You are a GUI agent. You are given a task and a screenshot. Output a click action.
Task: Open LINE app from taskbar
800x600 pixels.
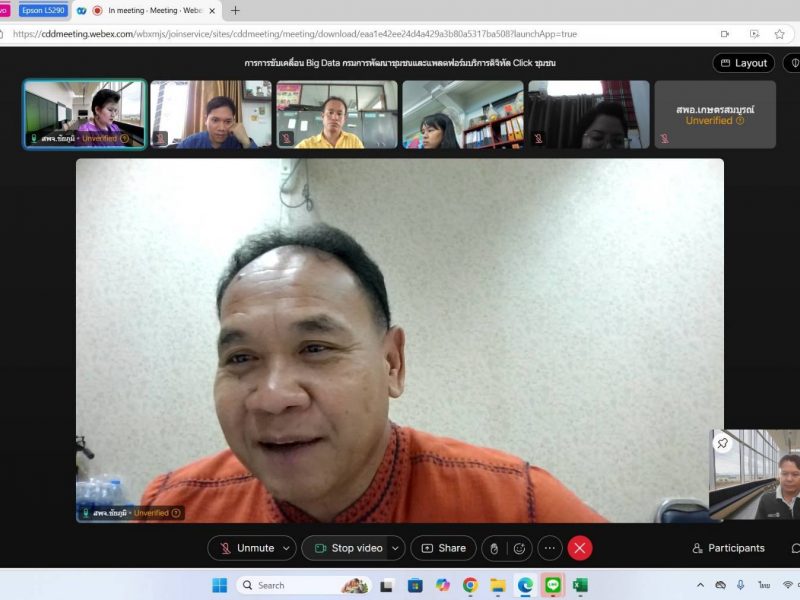[x=553, y=585]
